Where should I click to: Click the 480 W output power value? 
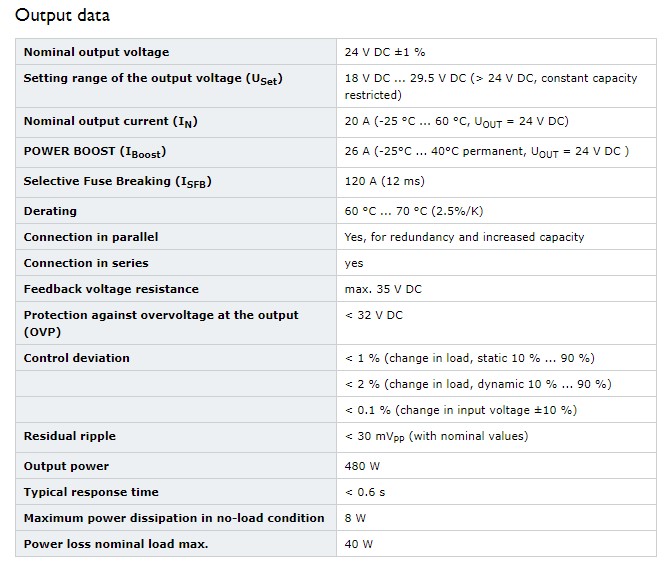point(362,466)
